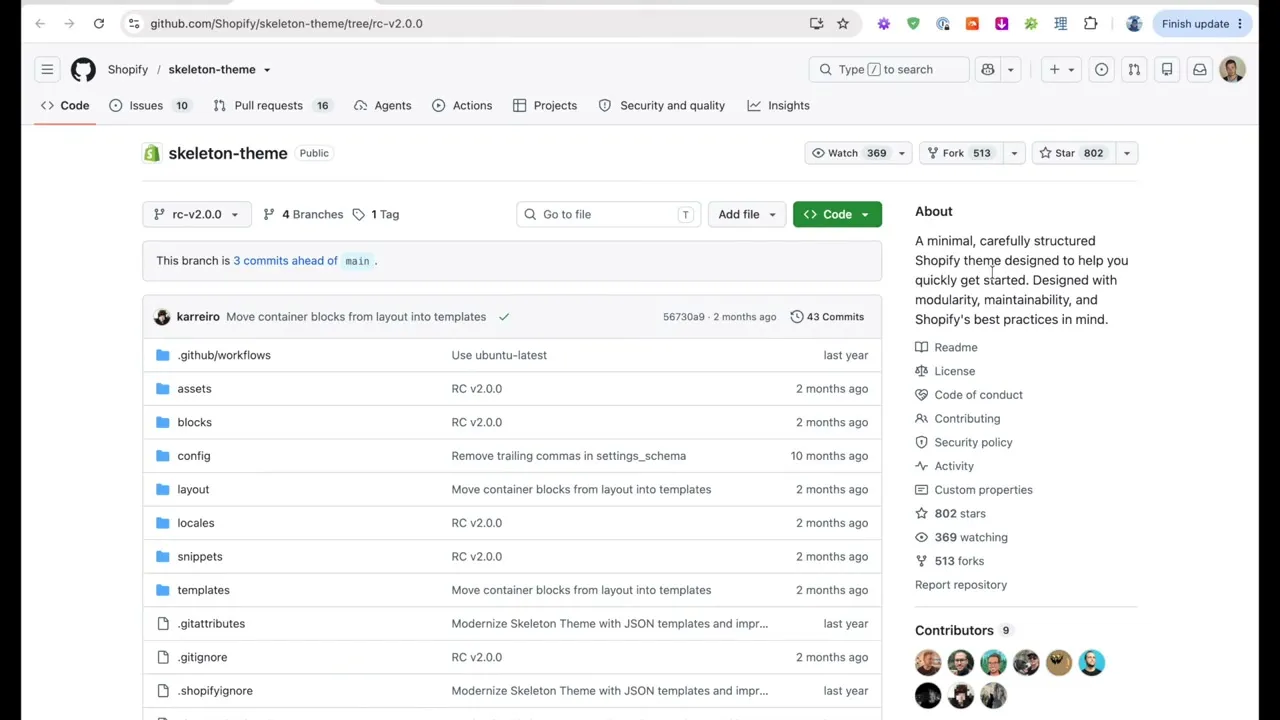Click karreiro's avatar in commit row

point(162,317)
